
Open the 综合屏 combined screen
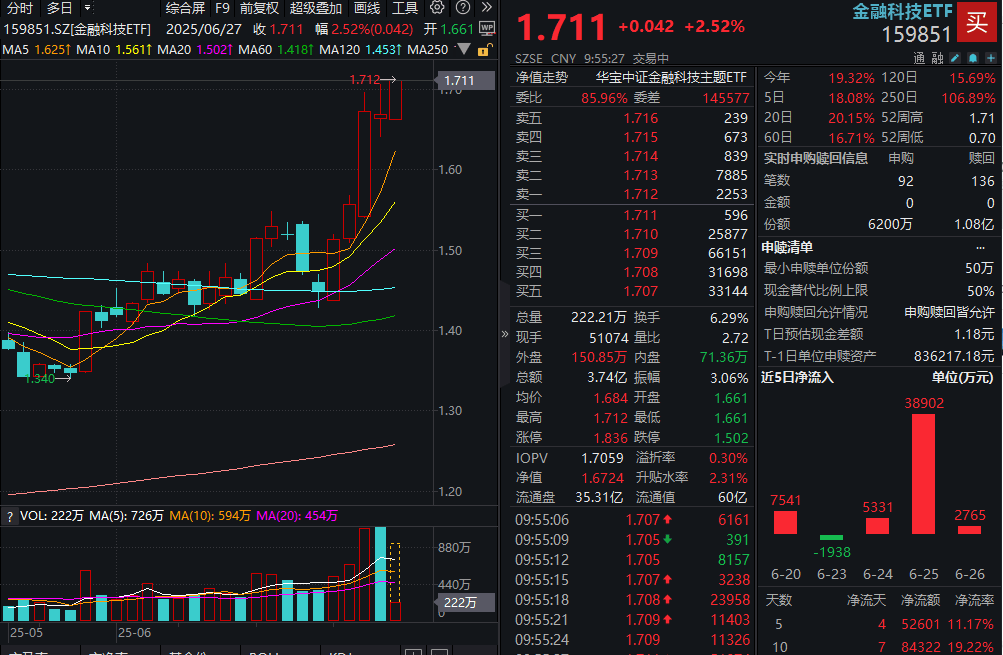pos(185,8)
